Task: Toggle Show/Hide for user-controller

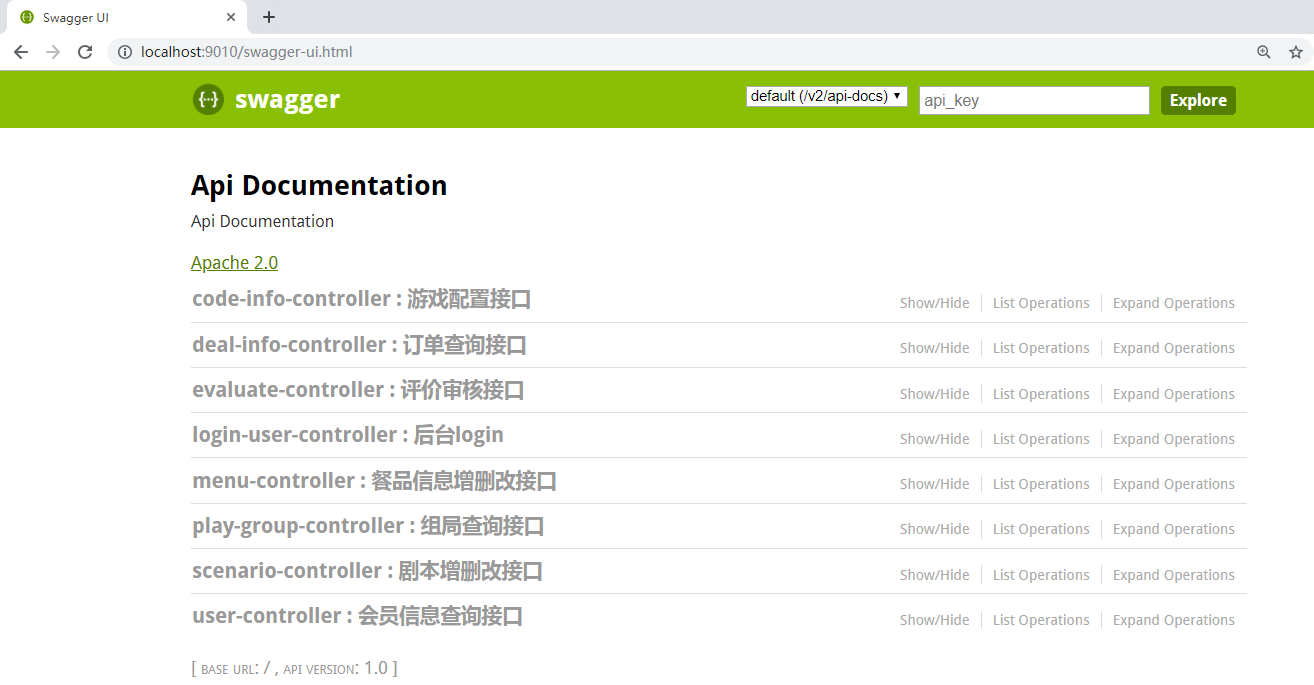Action: (934, 620)
